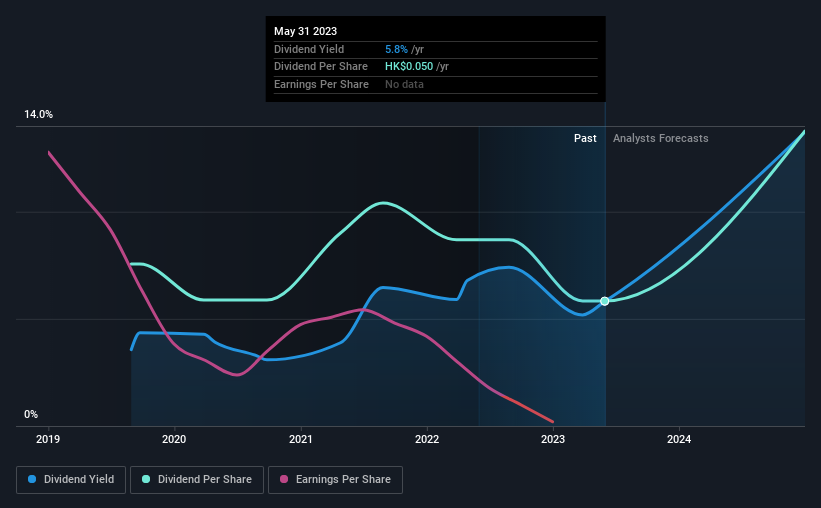Click the Dividend Per Share label in tooltip
821x508 pixels.
(320, 67)
